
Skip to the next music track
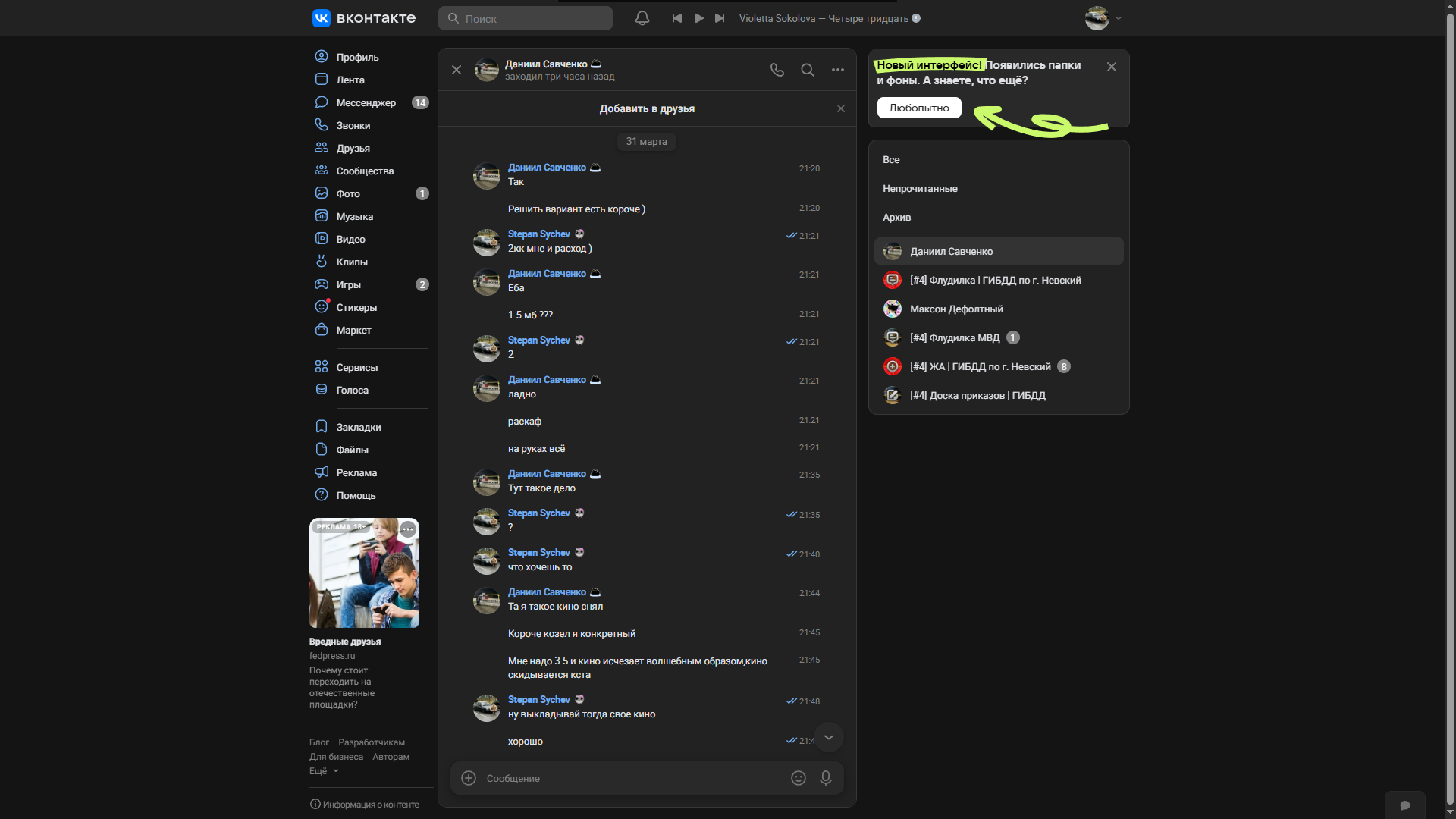pos(720,18)
